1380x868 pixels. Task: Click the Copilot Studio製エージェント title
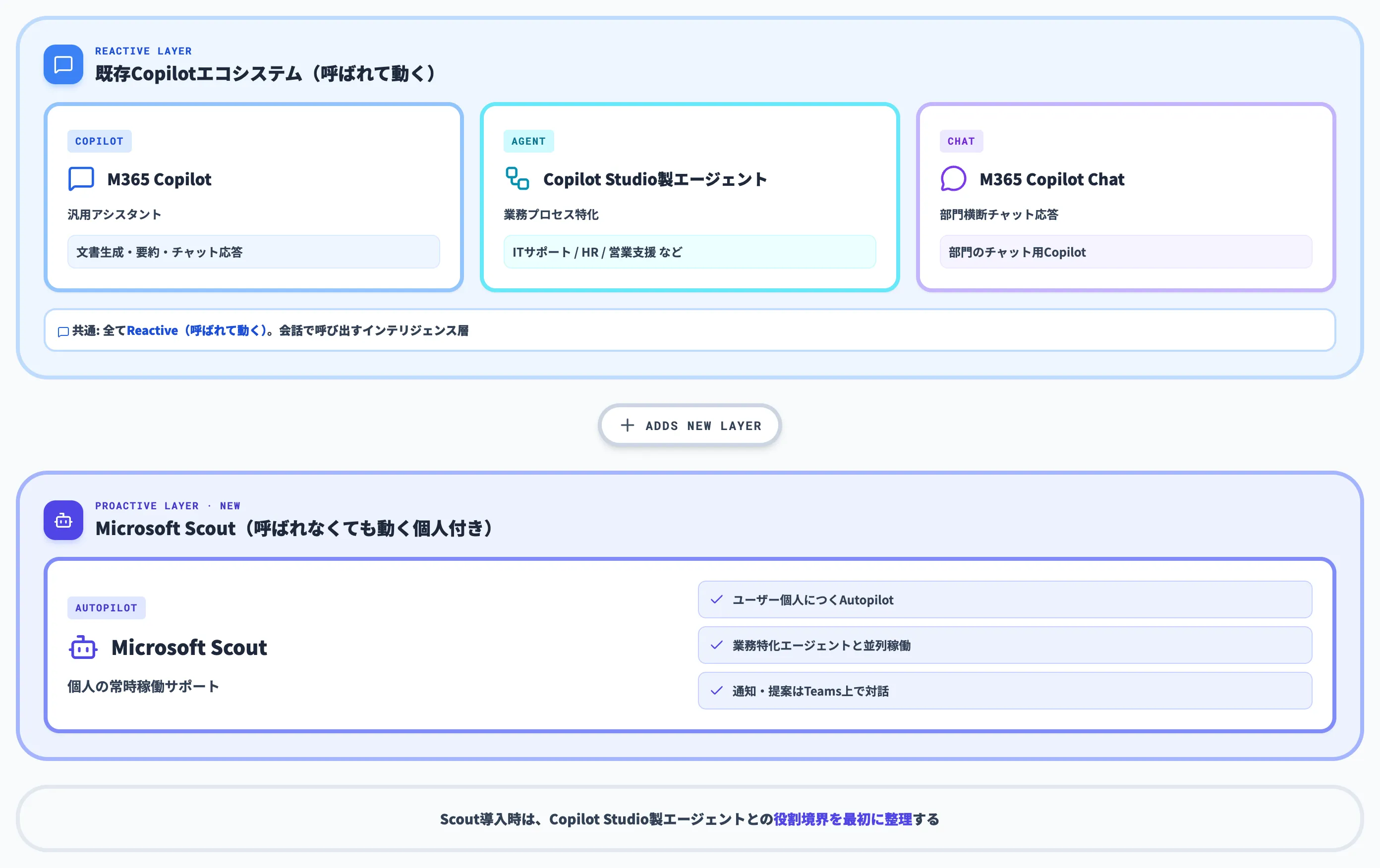pyautogui.click(x=655, y=179)
